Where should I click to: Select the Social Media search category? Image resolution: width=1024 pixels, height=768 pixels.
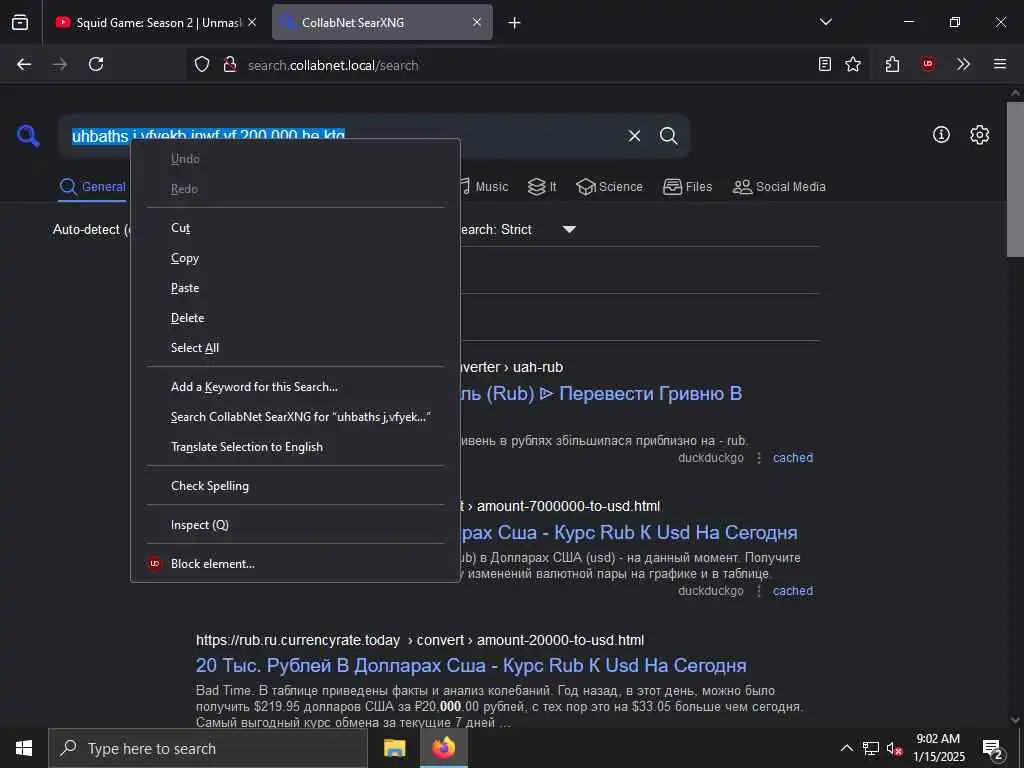pos(779,187)
